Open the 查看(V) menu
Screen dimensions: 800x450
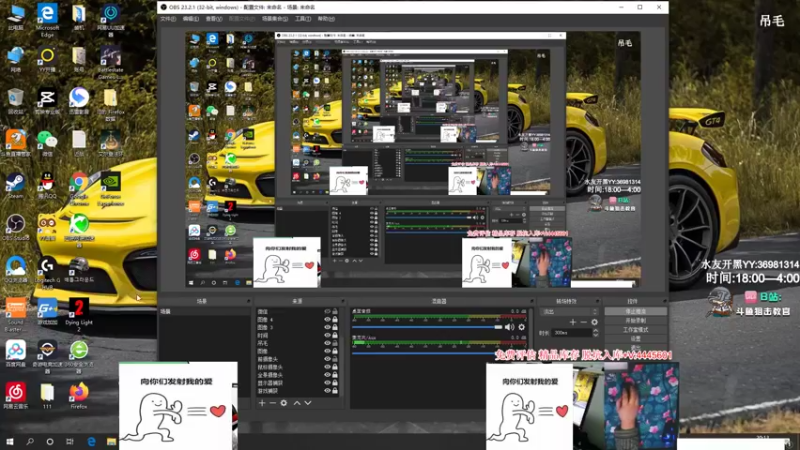point(214,19)
